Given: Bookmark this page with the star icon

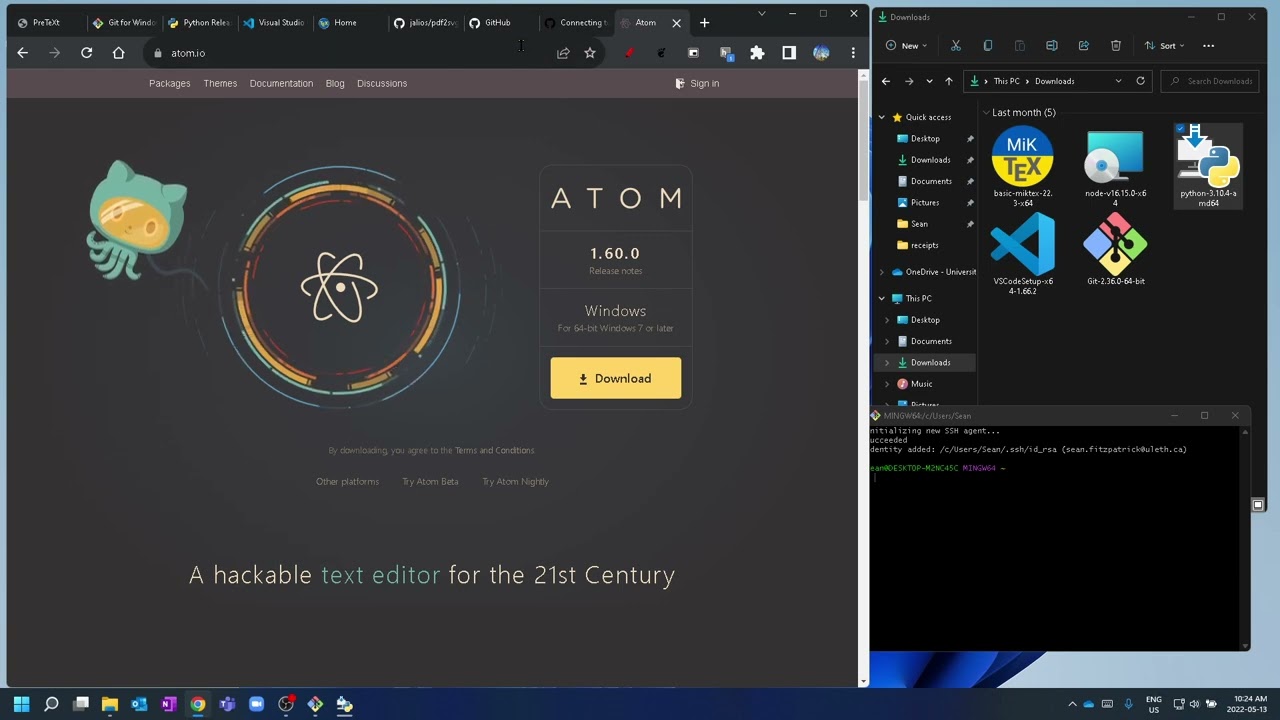Looking at the screenshot, I should pyautogui.click(x=590, y=53).
